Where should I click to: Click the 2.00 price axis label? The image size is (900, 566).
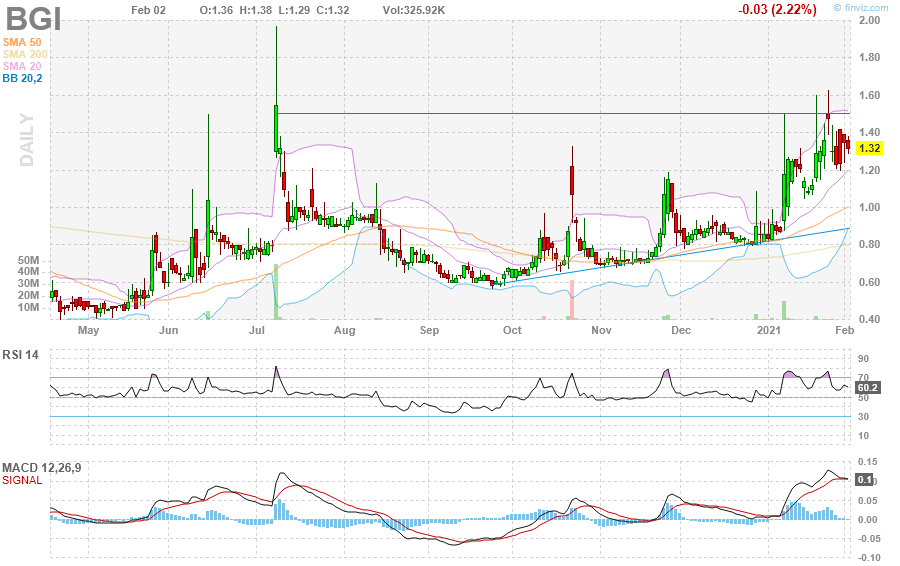(x=869, y=21)
